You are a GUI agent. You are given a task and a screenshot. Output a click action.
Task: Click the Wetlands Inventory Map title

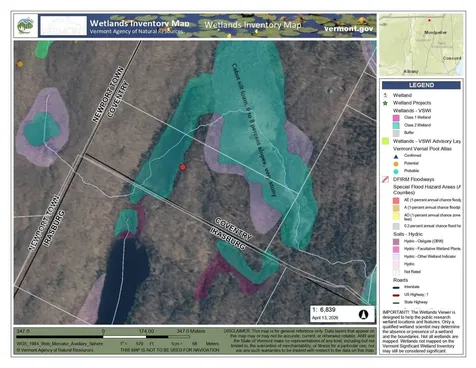[x=139, y=23]
